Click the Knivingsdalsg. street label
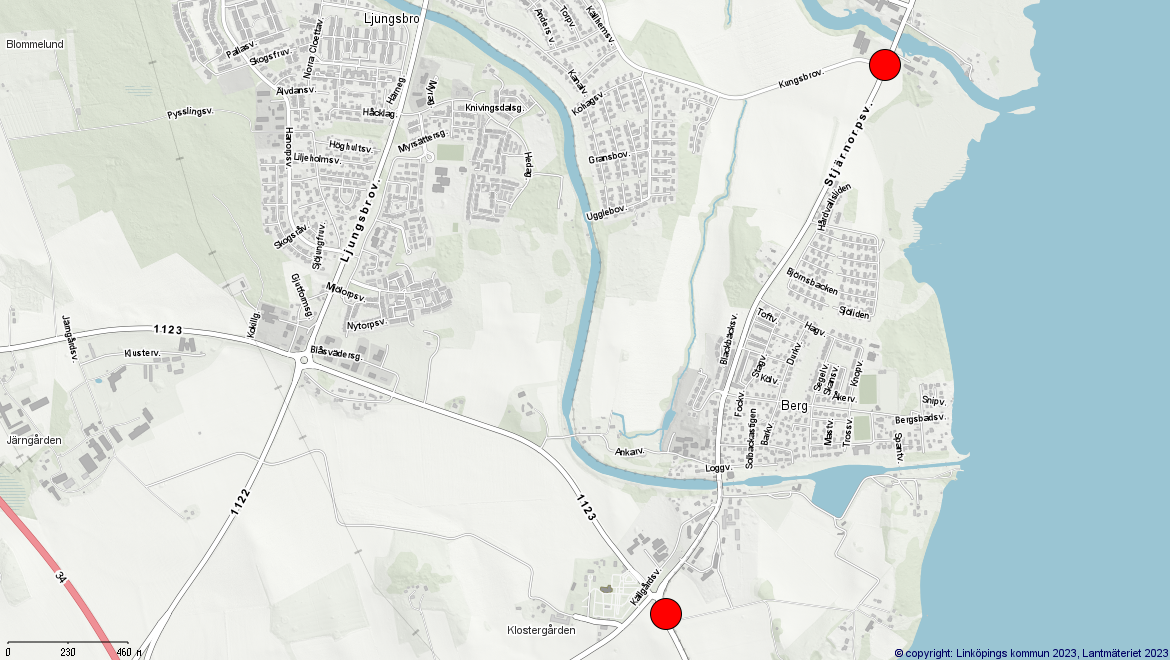The width and height of the screenshot is (1170, 660). (x=494, y=107)
